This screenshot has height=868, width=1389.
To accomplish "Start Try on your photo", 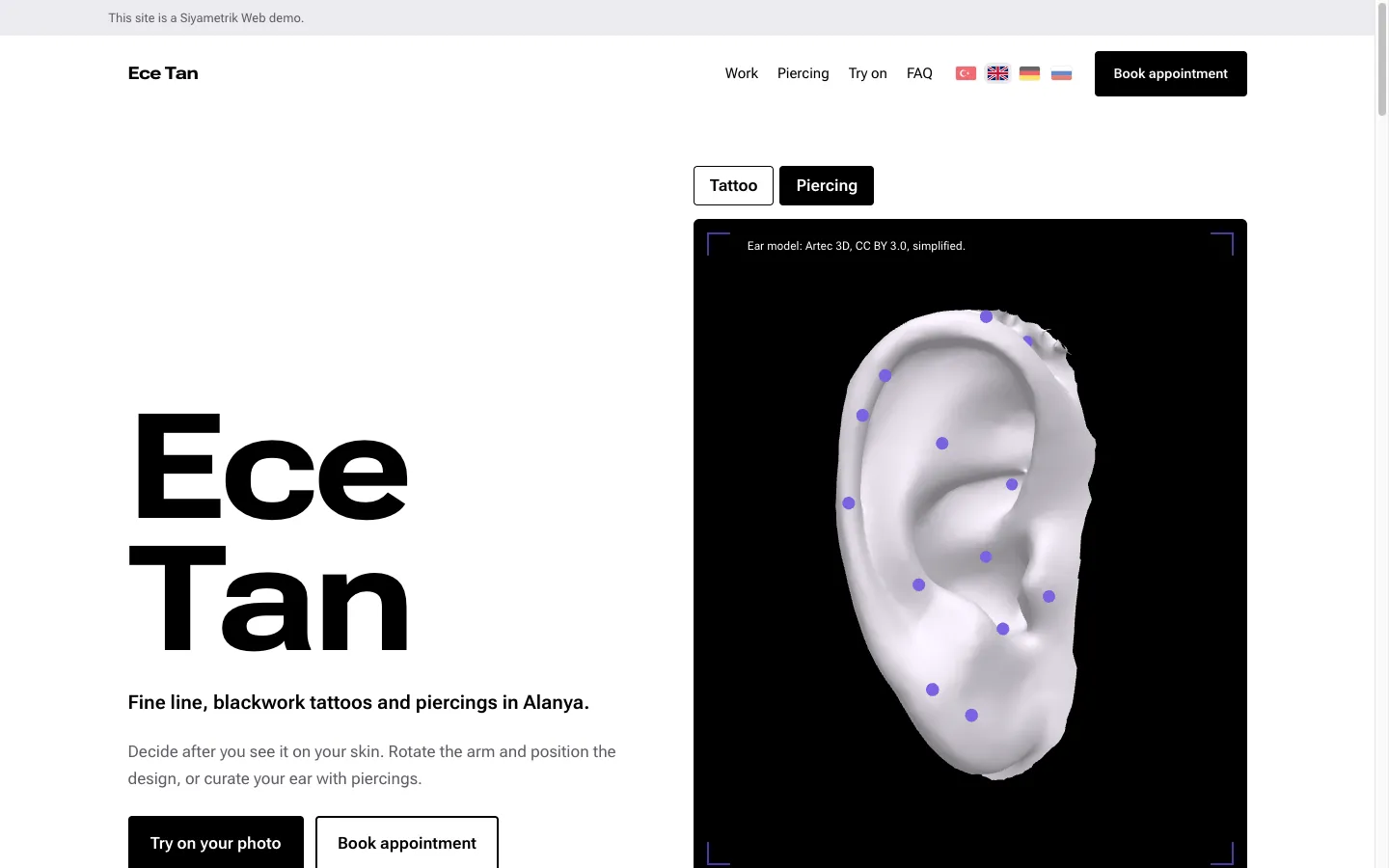I will (216, 843).
